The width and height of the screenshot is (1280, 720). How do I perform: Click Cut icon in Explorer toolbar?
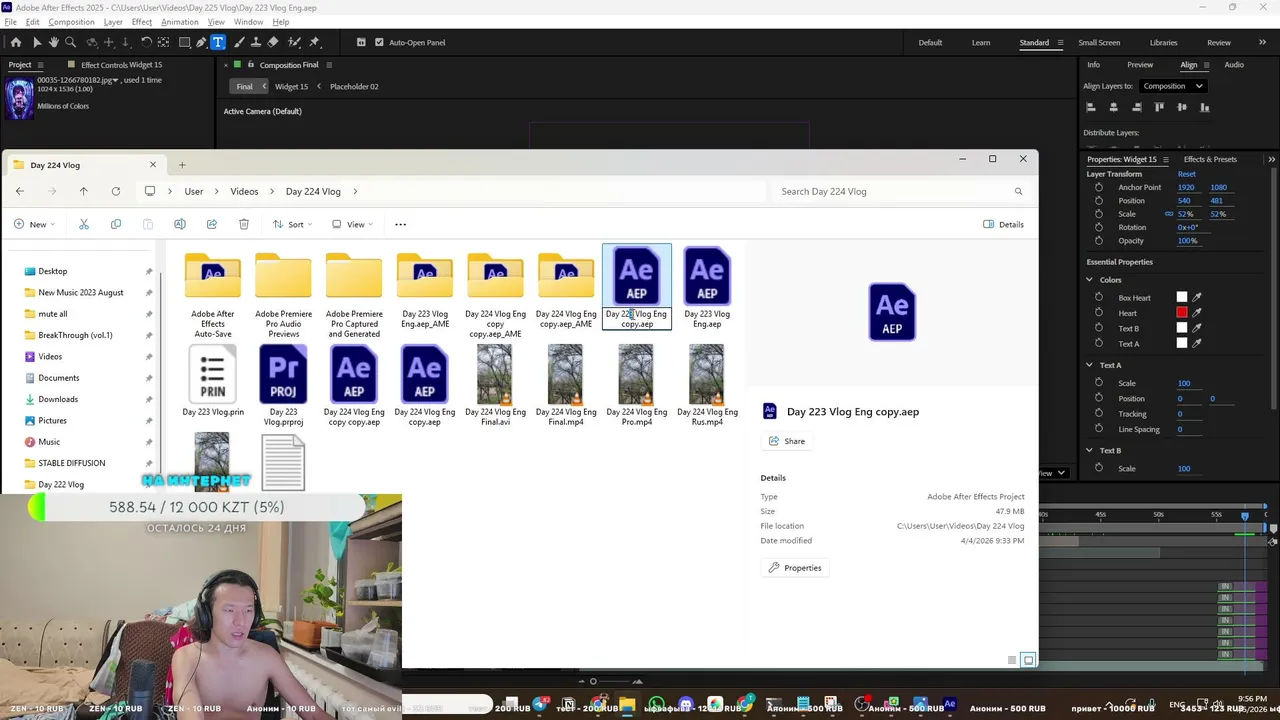click(84, 224)
